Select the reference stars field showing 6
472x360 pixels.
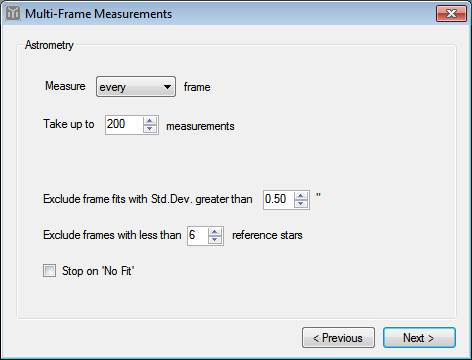click(x=198, y=236)
